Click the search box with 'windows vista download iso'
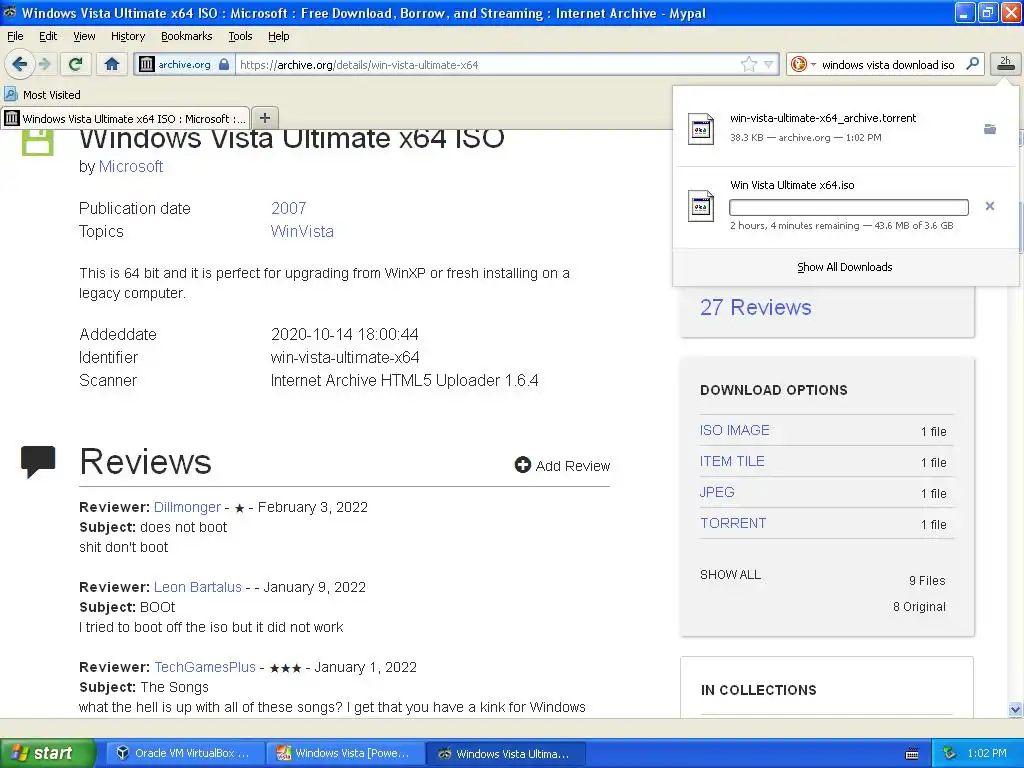 click(888, 65)
